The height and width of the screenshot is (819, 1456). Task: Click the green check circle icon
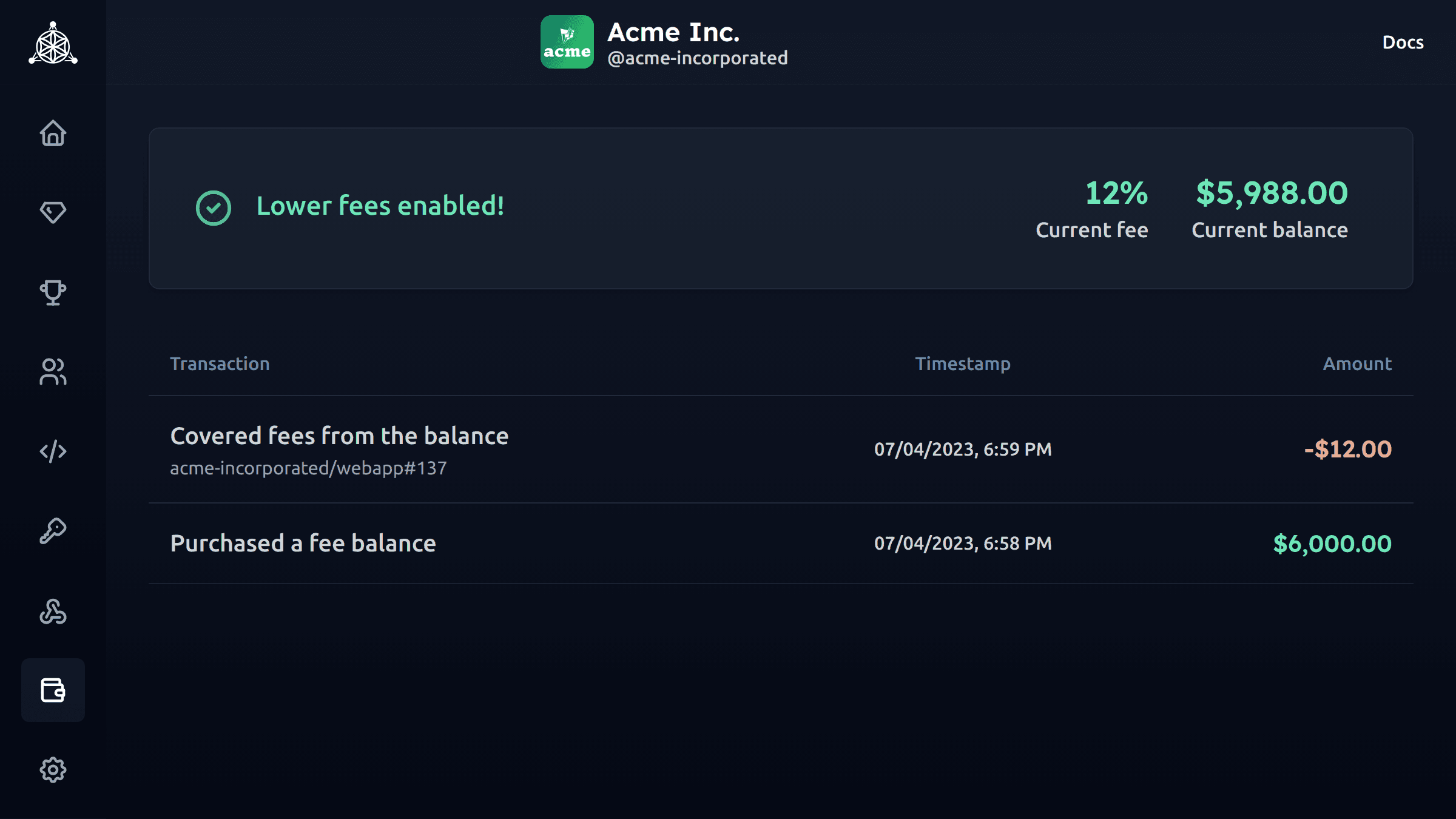[214, 208]
